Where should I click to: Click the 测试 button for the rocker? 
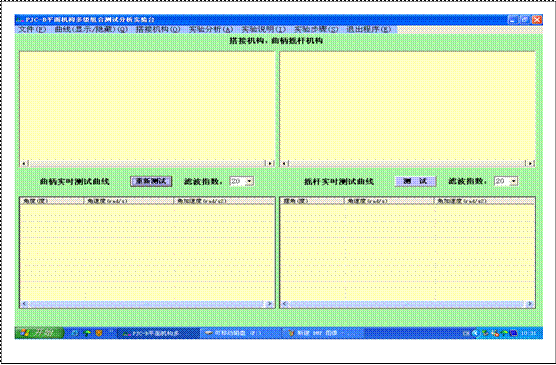415,181
